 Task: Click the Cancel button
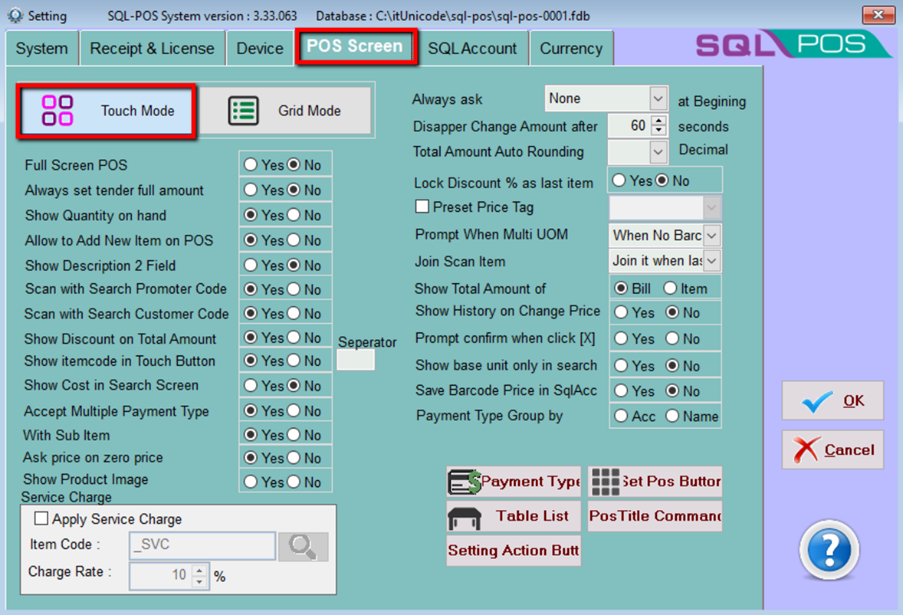coord(833,450)
